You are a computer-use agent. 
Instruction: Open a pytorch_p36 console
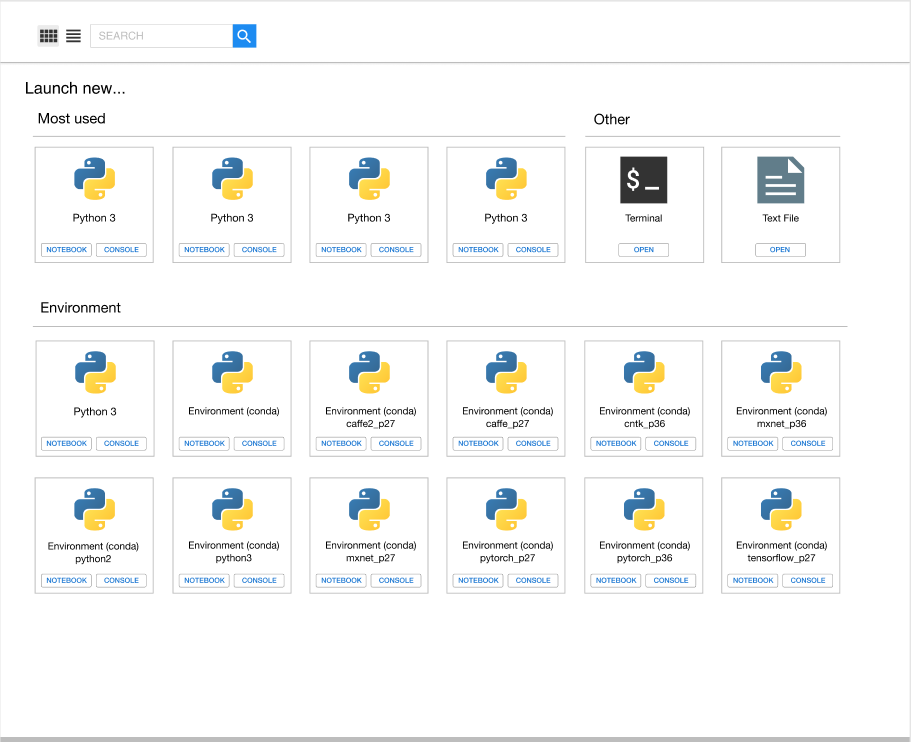click(671, 580)
